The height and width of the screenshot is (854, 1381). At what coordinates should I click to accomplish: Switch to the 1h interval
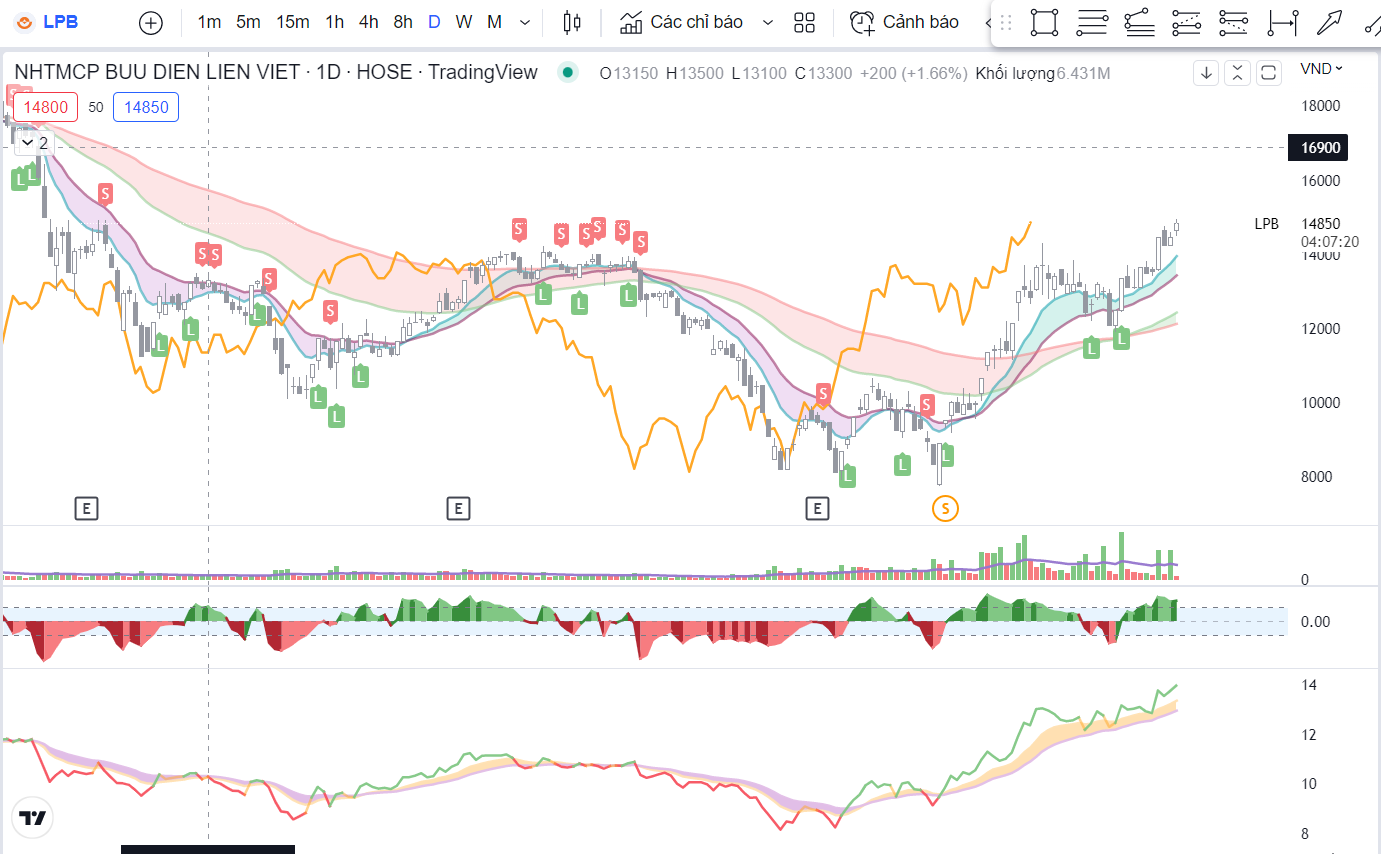335,22
